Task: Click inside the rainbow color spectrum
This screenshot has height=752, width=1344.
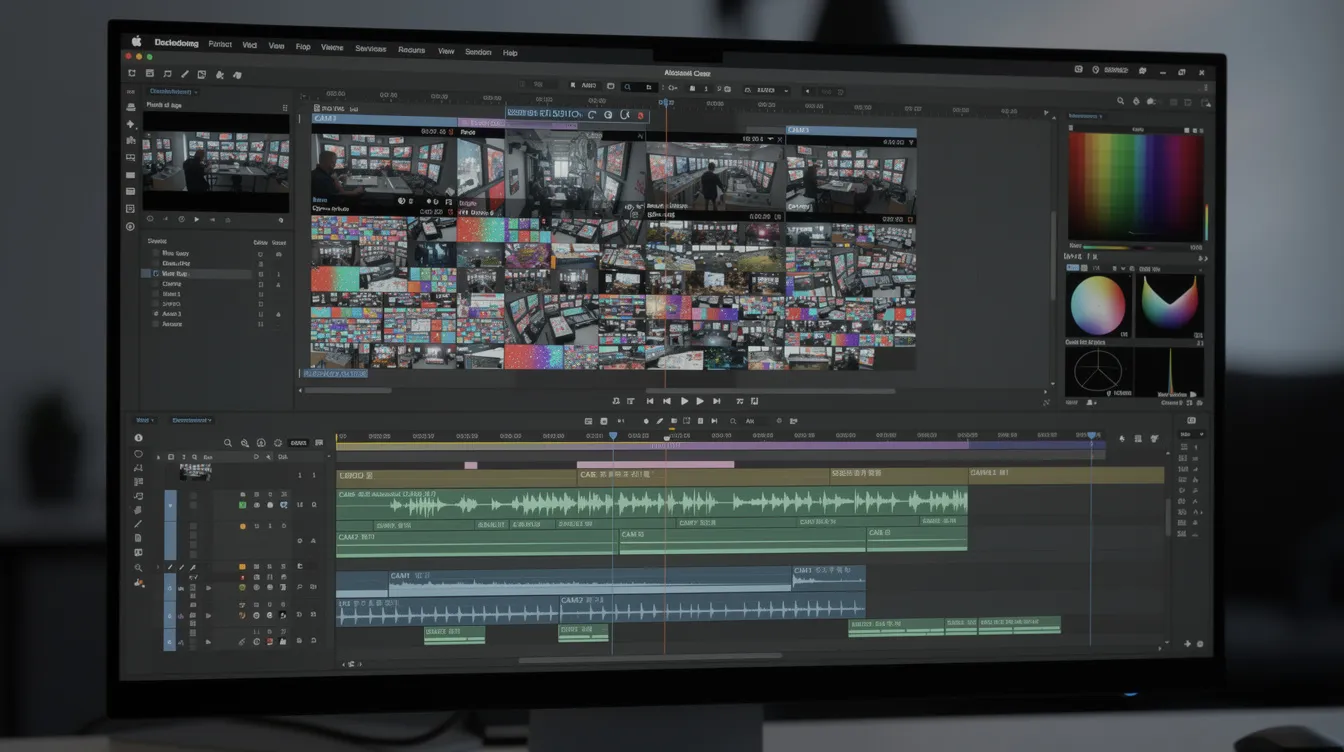Action: click(x=1136, y=187)
